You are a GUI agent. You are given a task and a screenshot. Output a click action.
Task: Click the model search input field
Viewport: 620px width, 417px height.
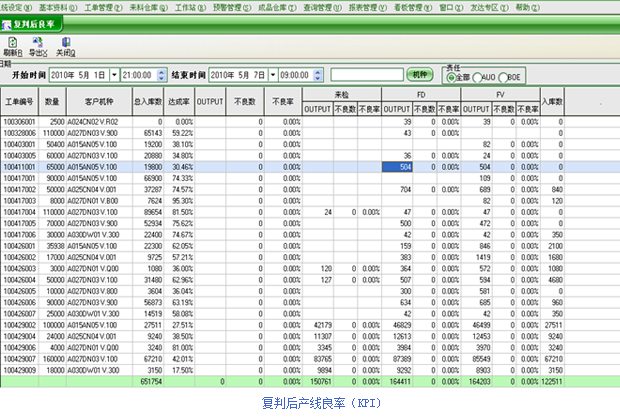tap(366, 75)
